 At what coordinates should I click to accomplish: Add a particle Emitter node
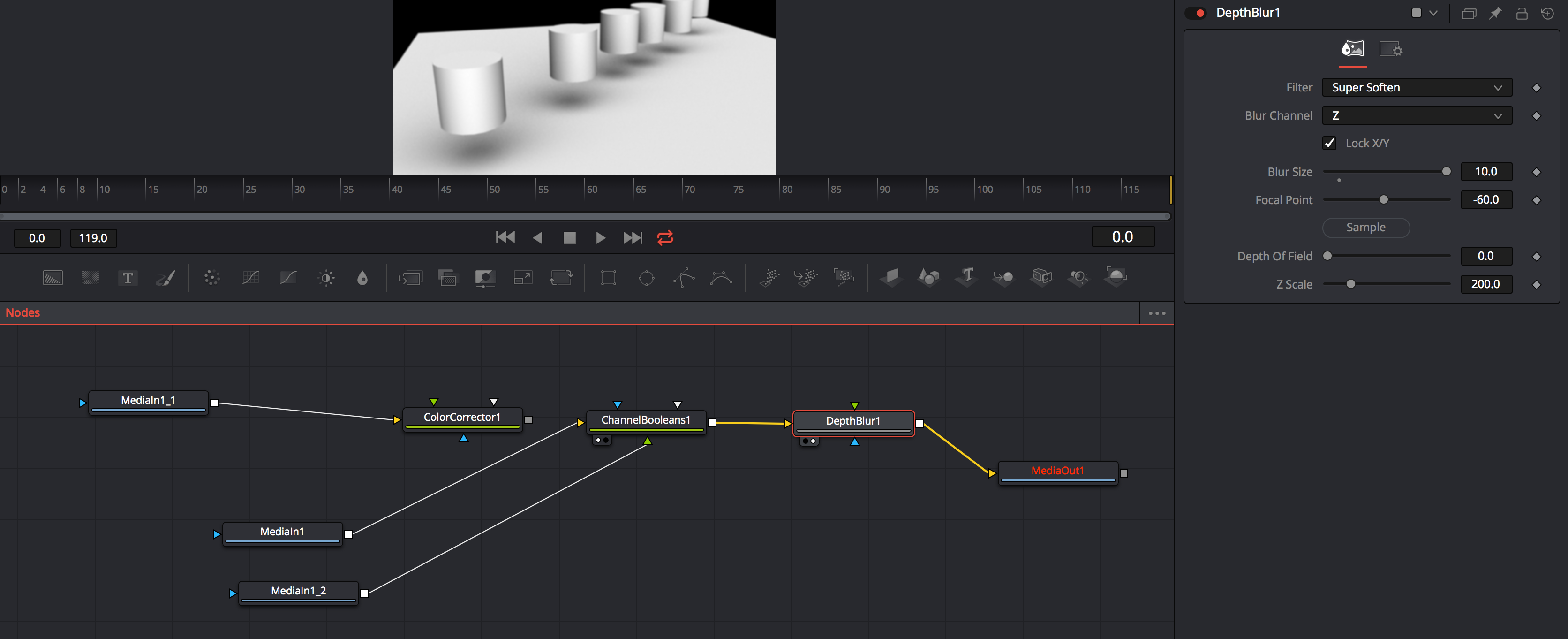(769, 278)
